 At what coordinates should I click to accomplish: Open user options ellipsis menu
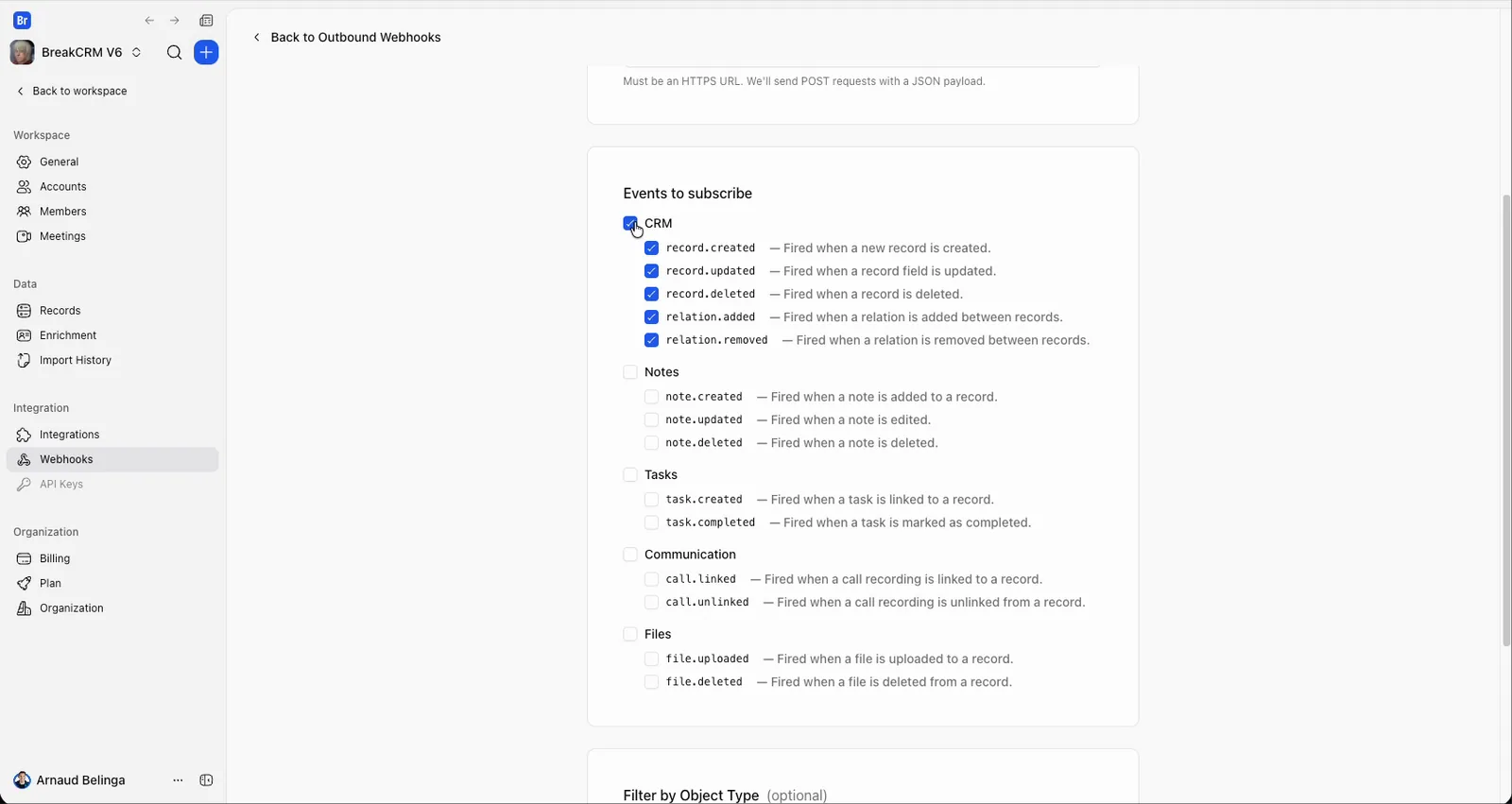coord(178,780)
